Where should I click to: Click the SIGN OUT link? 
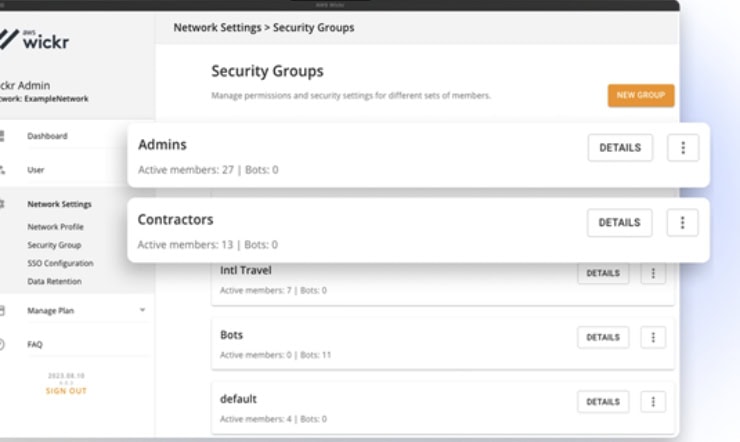66,391
